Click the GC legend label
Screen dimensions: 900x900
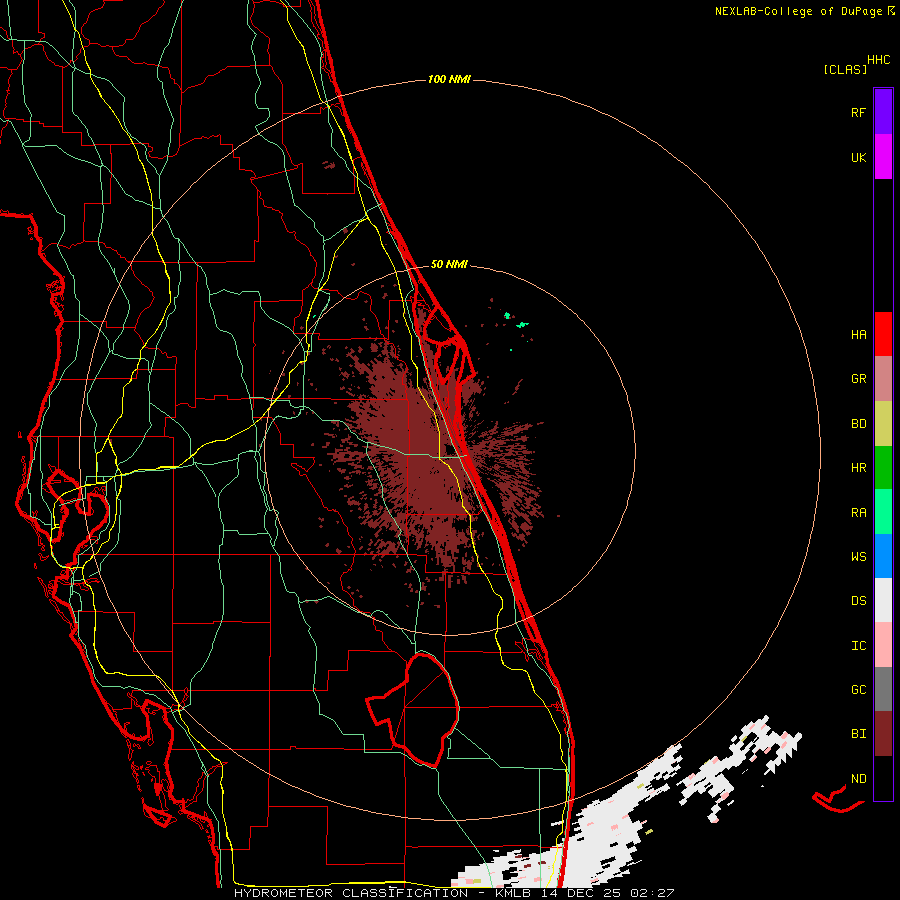click(858, 690)
